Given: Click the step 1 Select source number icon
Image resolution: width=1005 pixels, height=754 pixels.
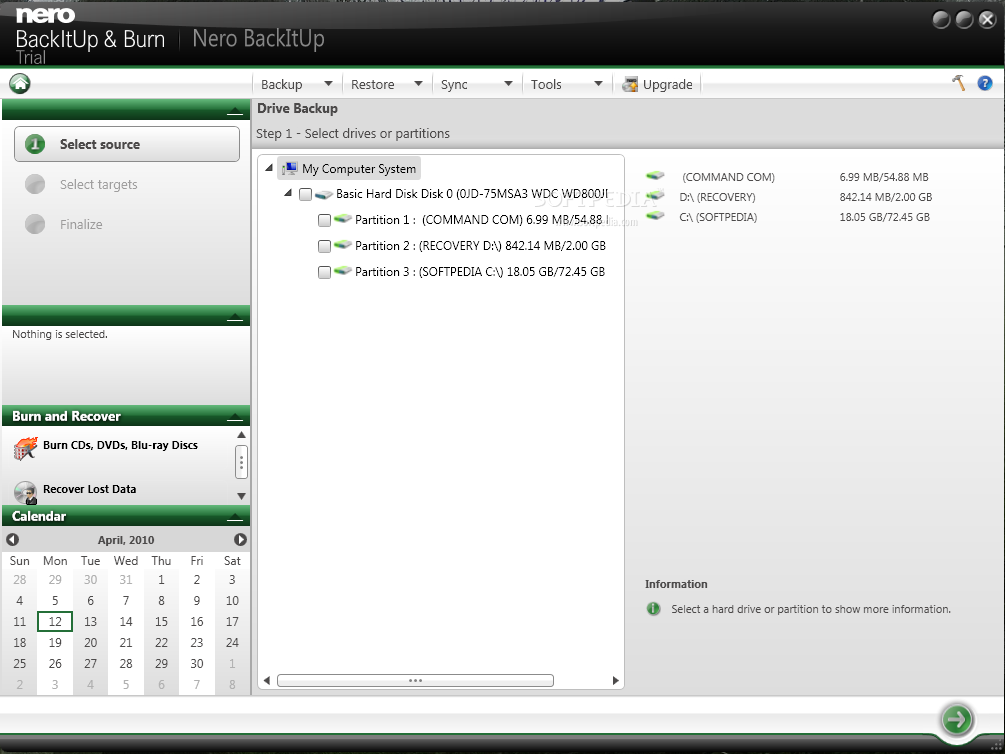Looking at the screenshot, I should click(x=35, y=144).
